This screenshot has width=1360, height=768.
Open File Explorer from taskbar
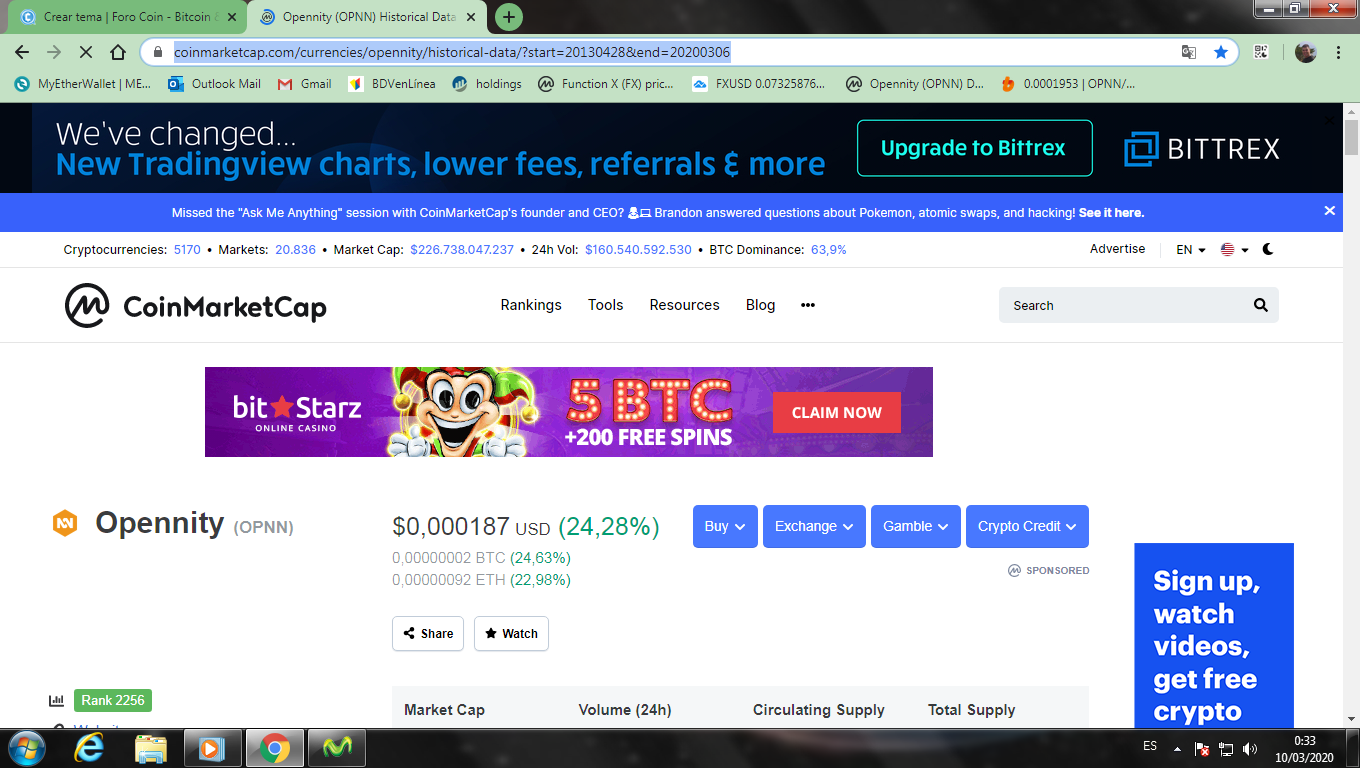151,747
